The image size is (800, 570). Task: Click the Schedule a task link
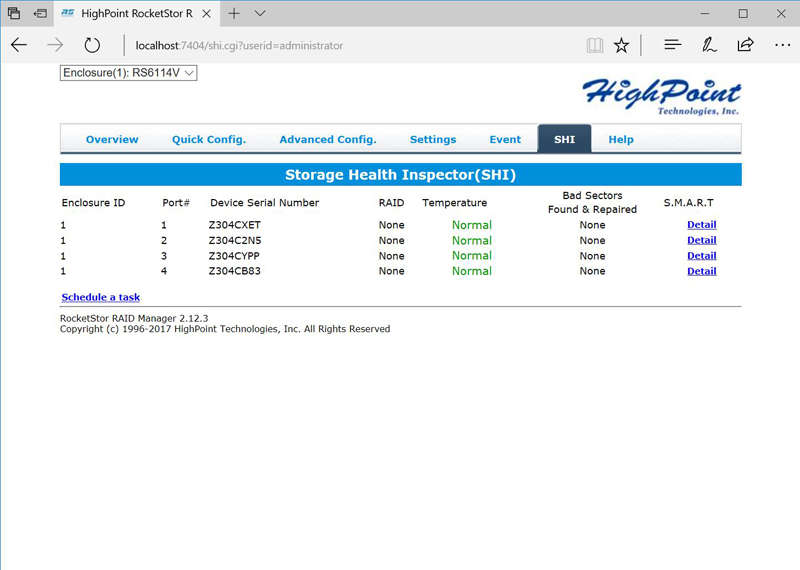pos(101,297)
